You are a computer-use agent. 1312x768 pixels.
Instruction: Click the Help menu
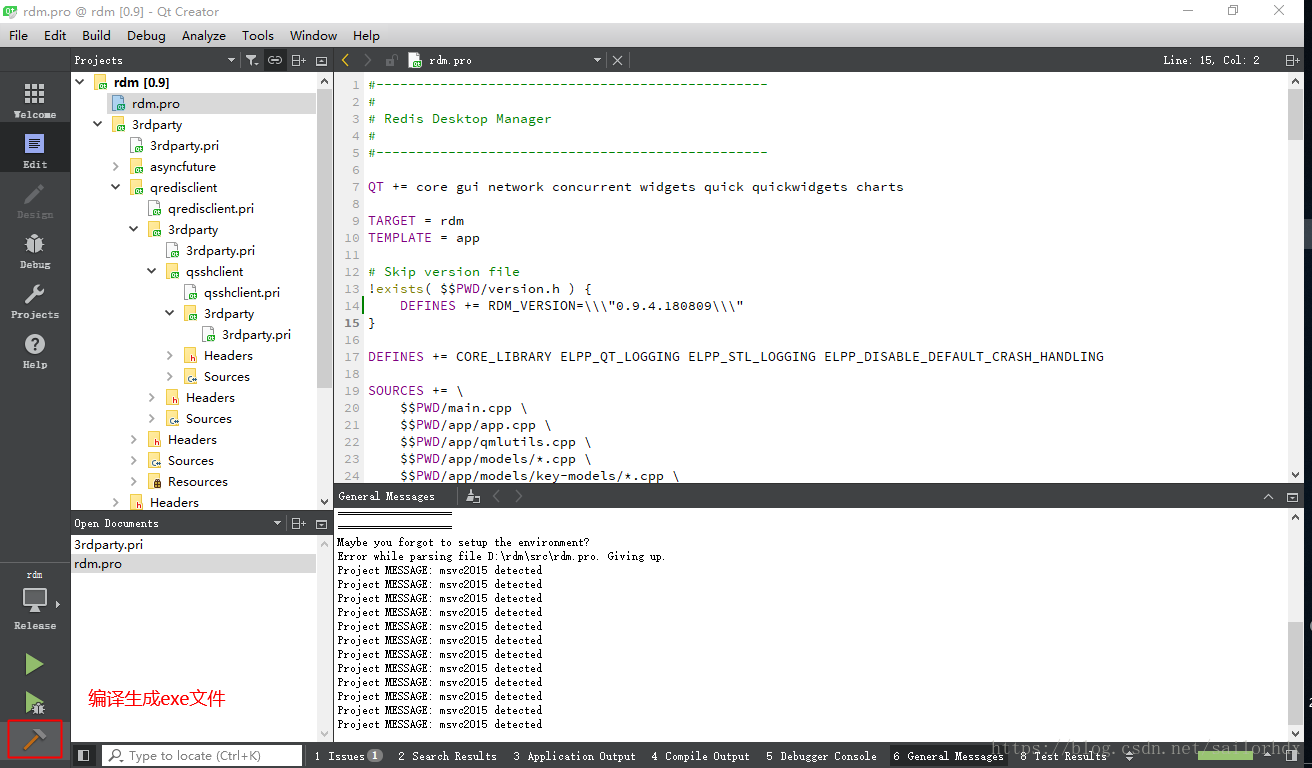366,35
